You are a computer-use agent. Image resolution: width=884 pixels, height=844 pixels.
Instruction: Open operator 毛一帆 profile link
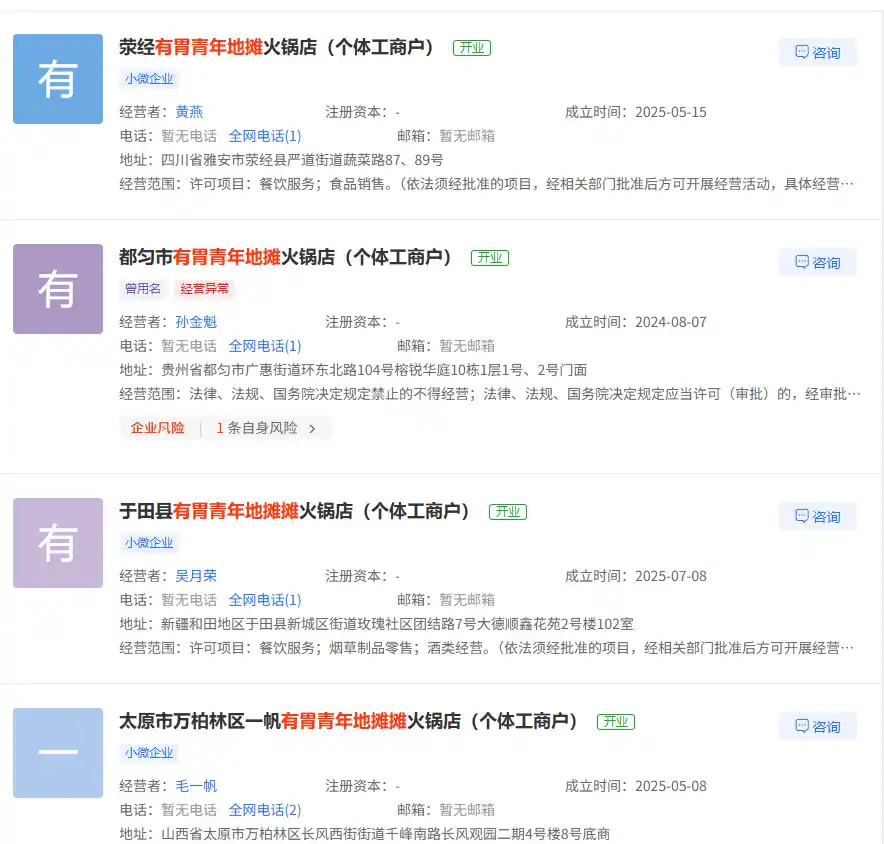(196, 786)
